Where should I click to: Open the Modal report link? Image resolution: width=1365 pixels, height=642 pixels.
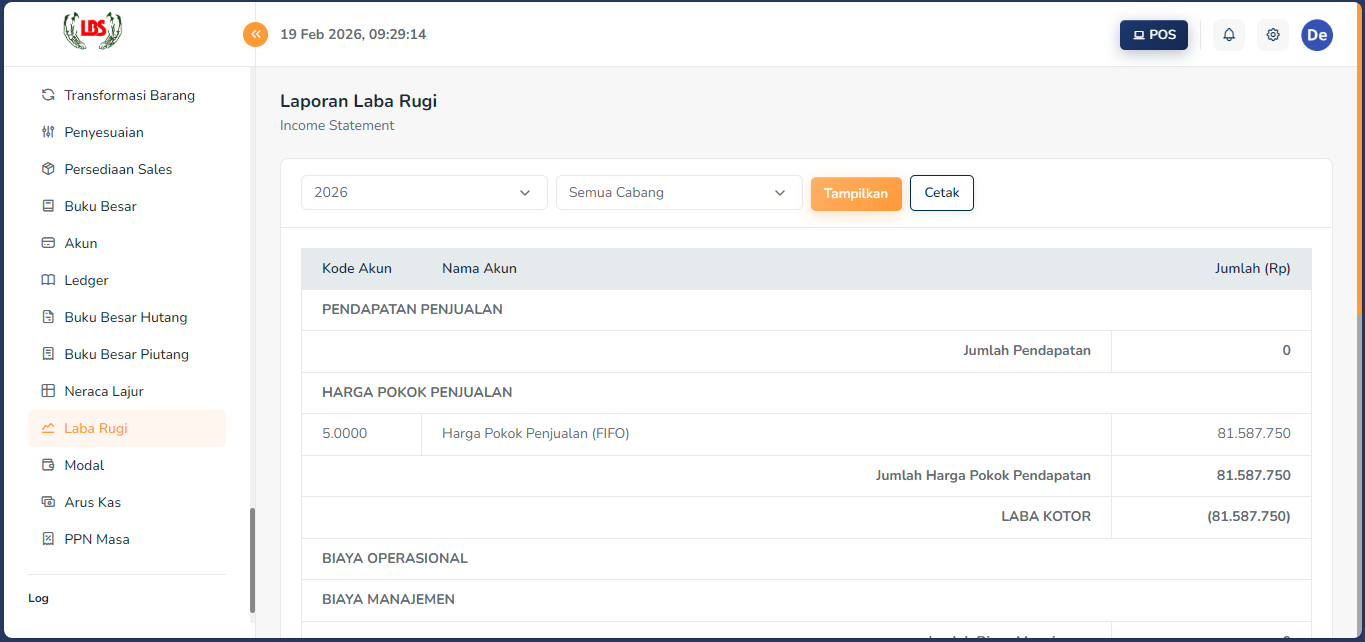[127, 465]
